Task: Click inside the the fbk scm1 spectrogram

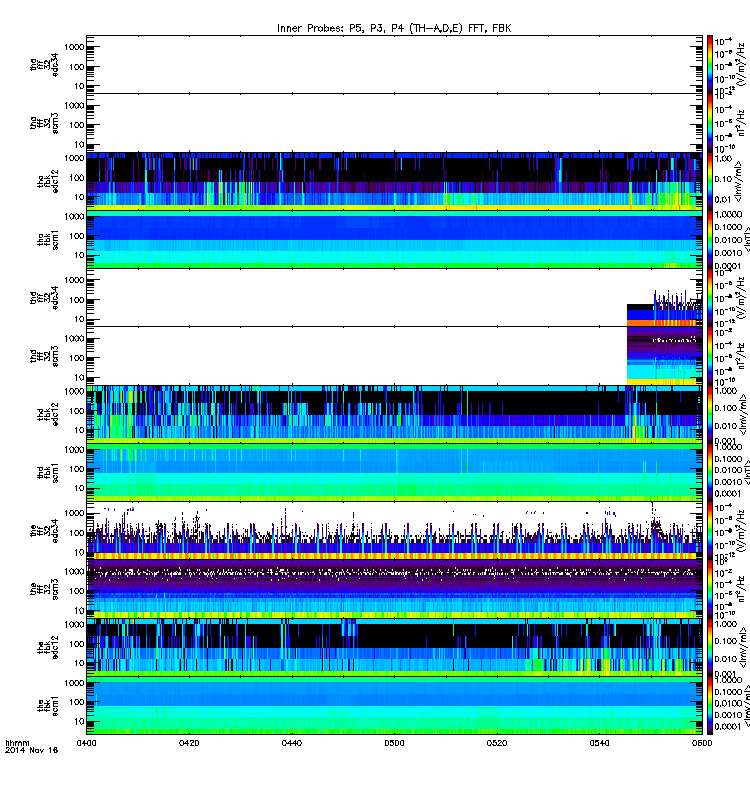Action: point(394,706)
